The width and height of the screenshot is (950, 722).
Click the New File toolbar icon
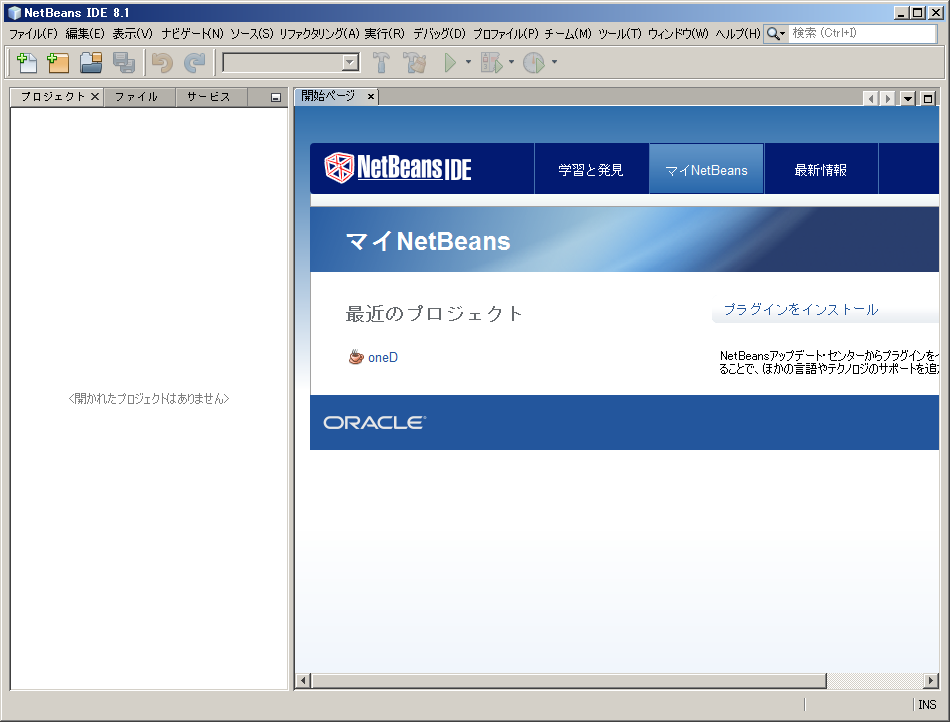(x=27, y=62)
